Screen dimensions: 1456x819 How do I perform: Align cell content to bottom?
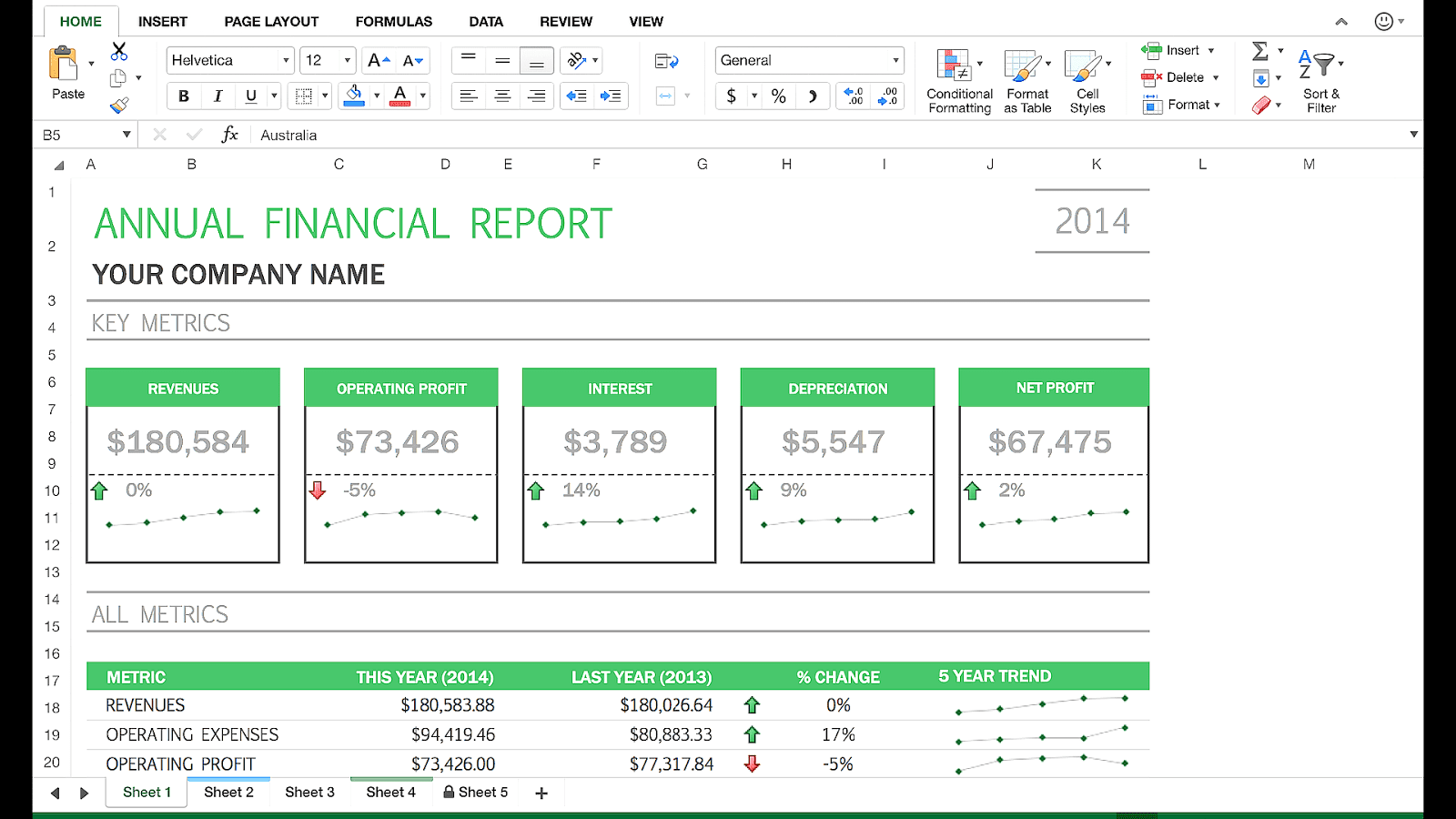pyautogui.click(x=537, y=60)
